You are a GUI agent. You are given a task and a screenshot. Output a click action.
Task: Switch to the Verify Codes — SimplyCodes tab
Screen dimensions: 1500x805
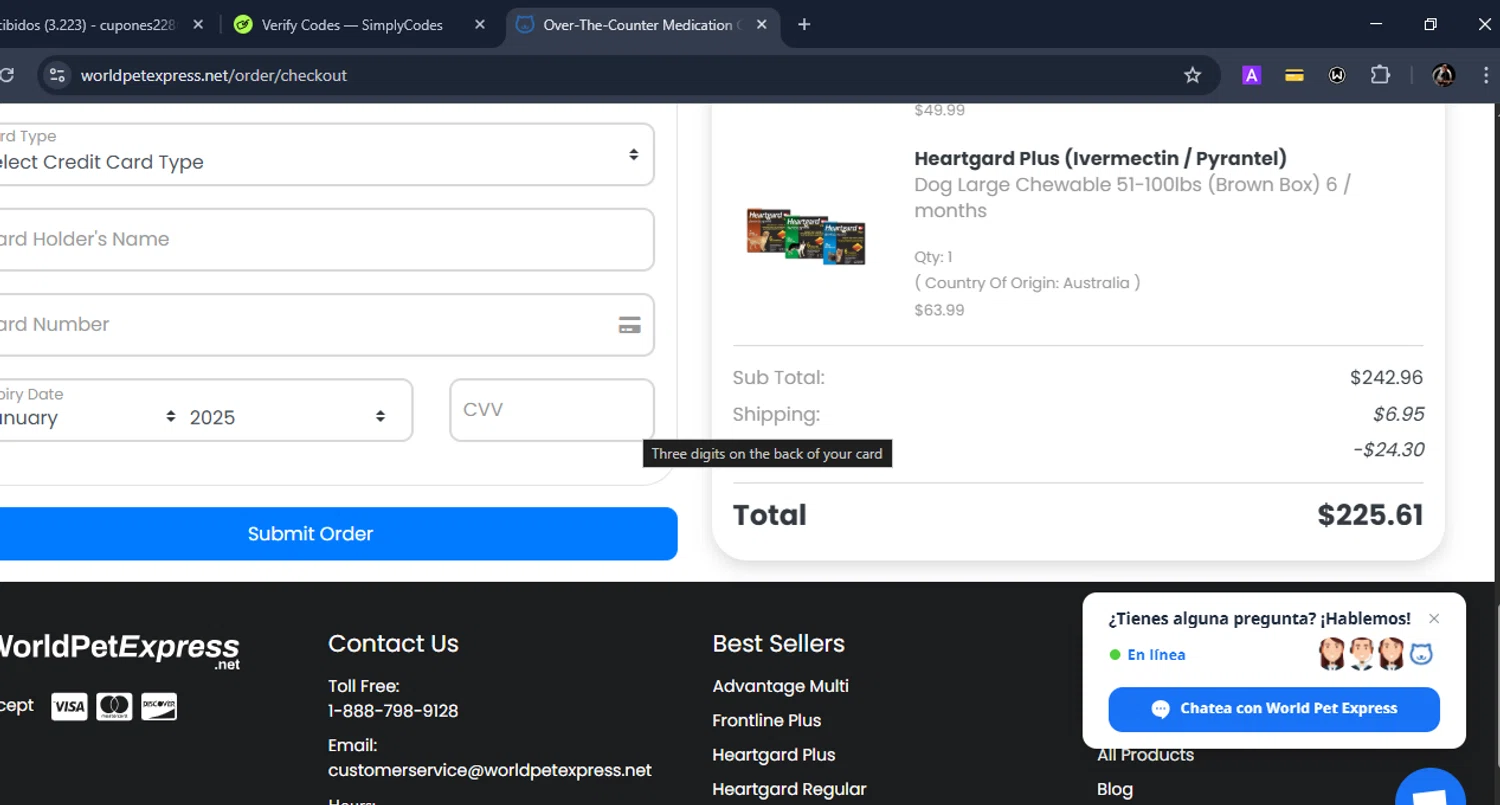pos(352,25)
